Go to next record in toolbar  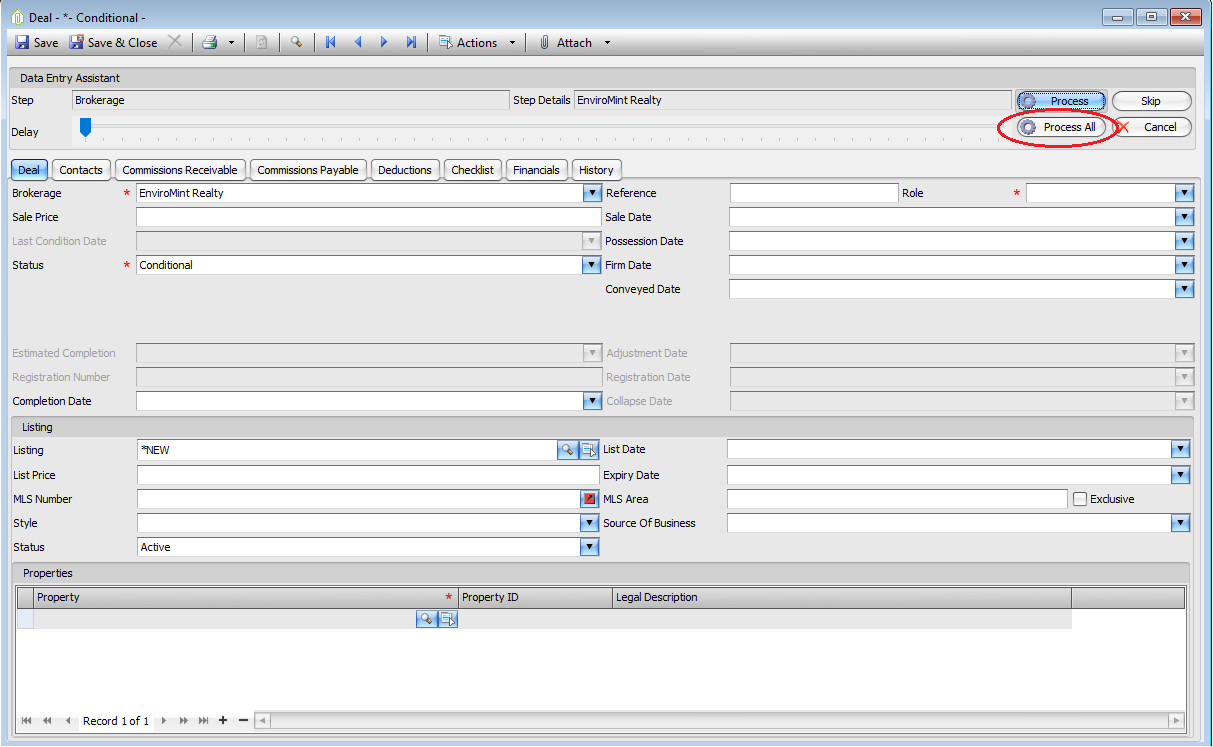(x=384, y=42)
